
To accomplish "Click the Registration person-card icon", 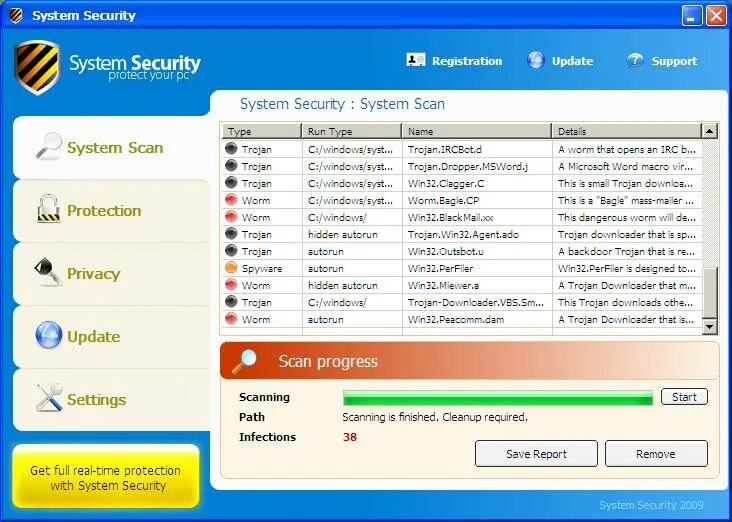I will pos(415,60).
